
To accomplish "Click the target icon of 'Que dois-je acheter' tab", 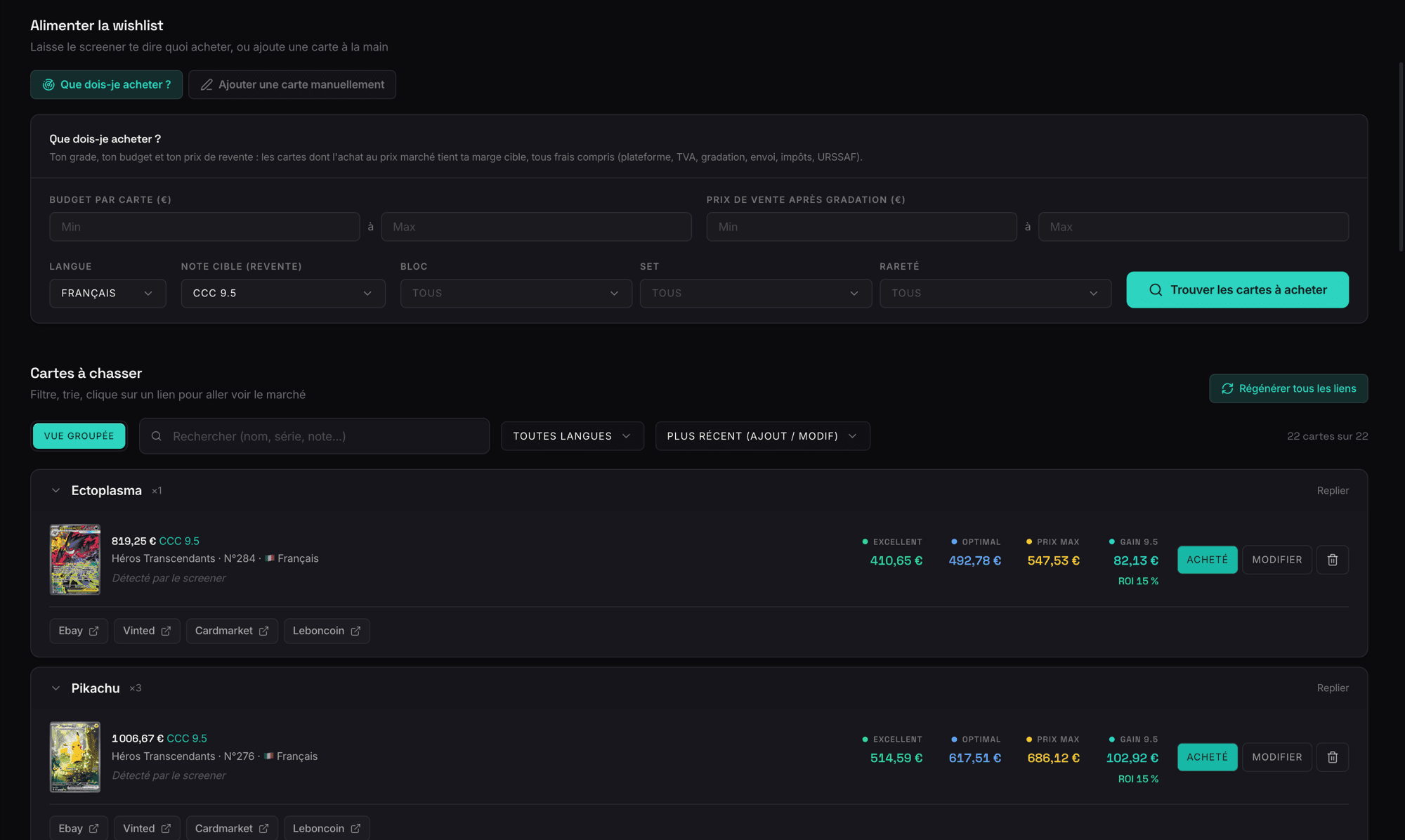I will point(48,84).
